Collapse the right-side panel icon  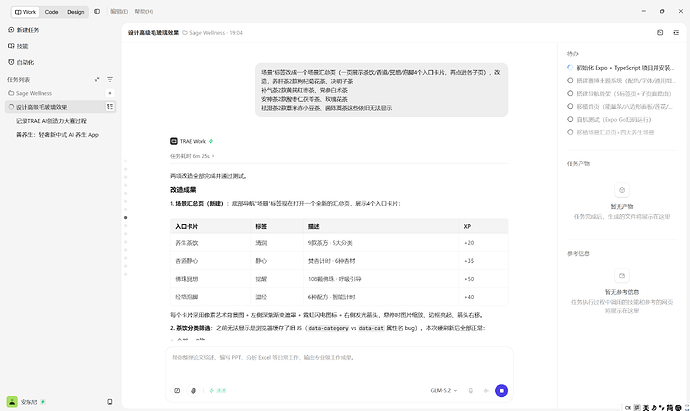point(676,33)
